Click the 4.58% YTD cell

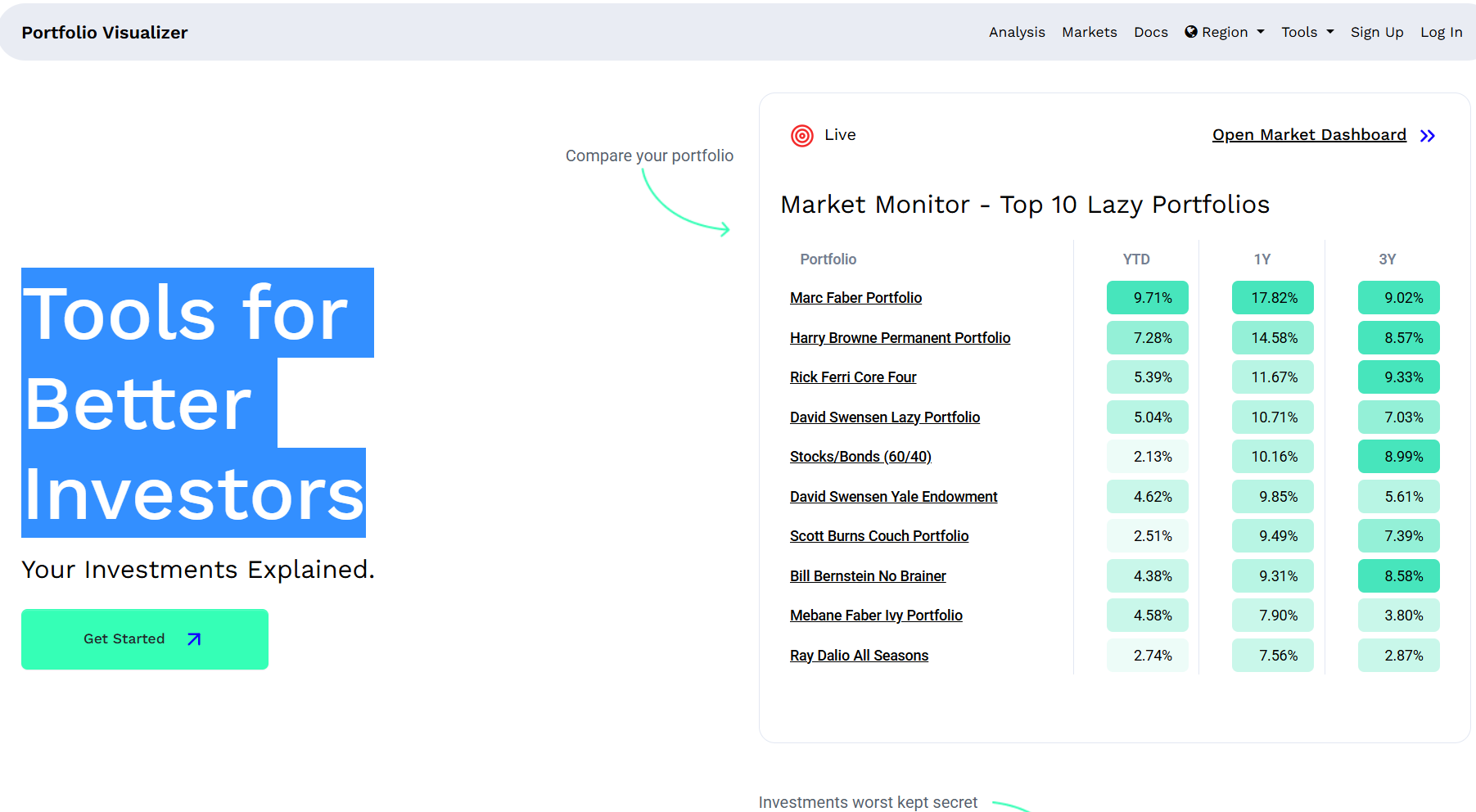click(1148, 616)
